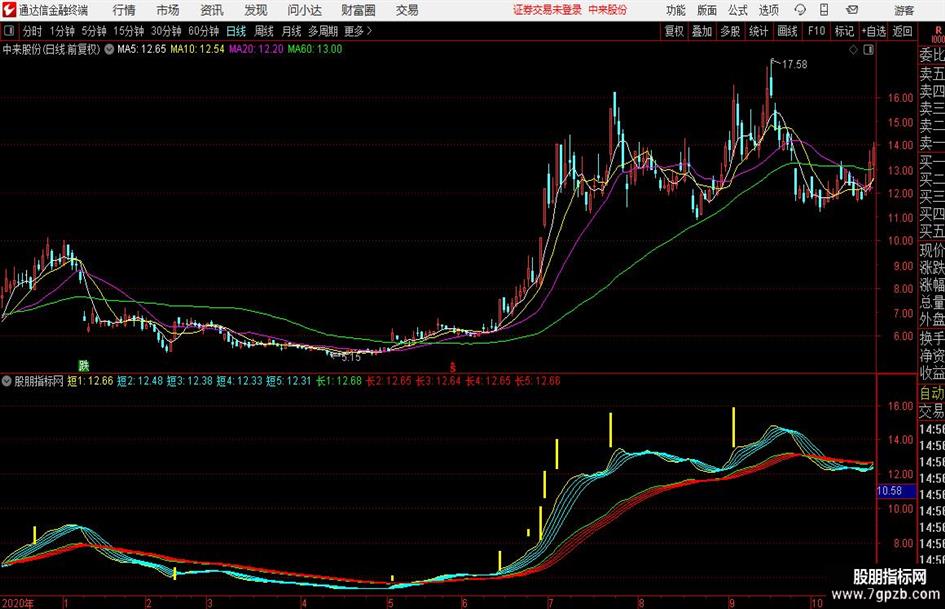Image resolution: width=945 pixels, height=609 pixels.
Task: Click the red $ marker below the chart
Action: click(453, 367)
